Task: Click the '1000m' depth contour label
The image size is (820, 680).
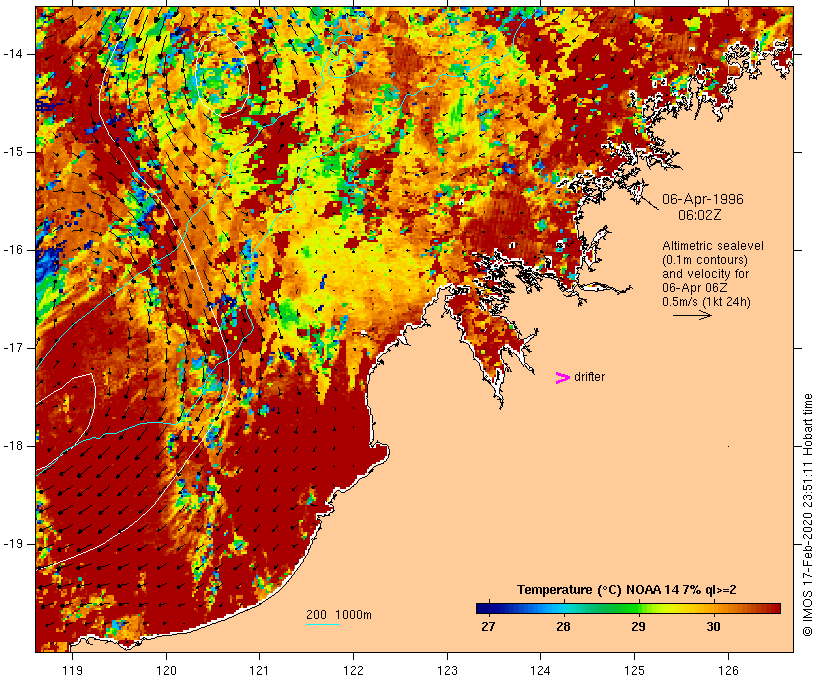Action: [353, 615]
